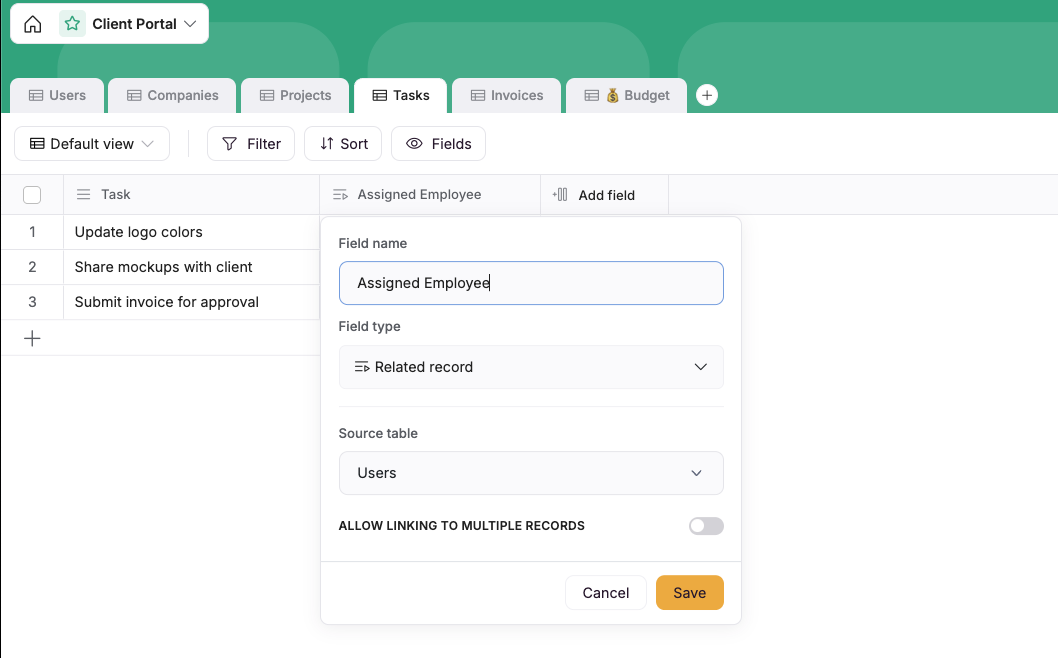Open the Source table Users dropdown
This screenshot has height=658, width=1058.
[x=531, y=473]
